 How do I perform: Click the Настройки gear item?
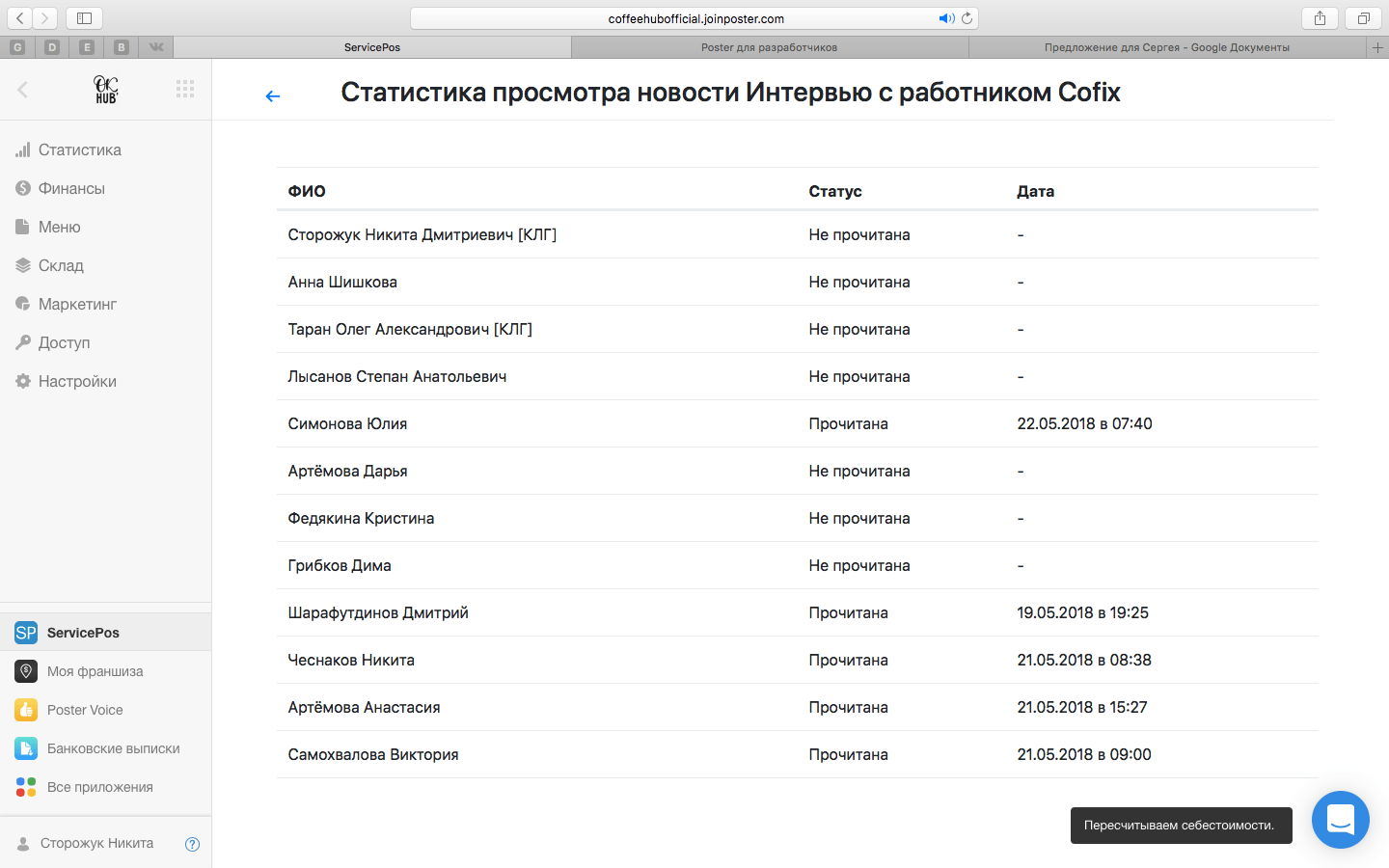coord(77,381)
